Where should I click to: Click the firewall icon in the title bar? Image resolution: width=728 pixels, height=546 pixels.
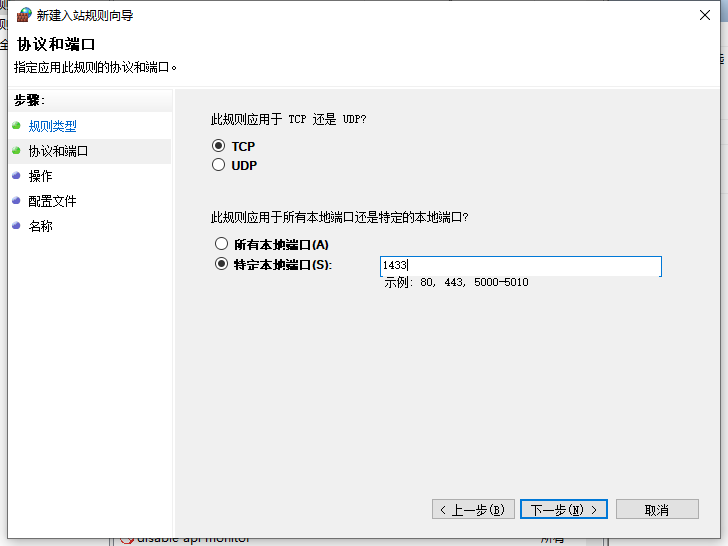coord(24,15)
